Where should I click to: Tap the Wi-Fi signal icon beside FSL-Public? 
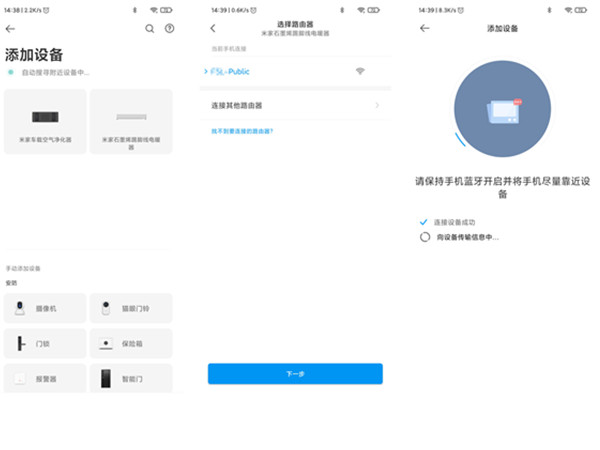(360, 72)
